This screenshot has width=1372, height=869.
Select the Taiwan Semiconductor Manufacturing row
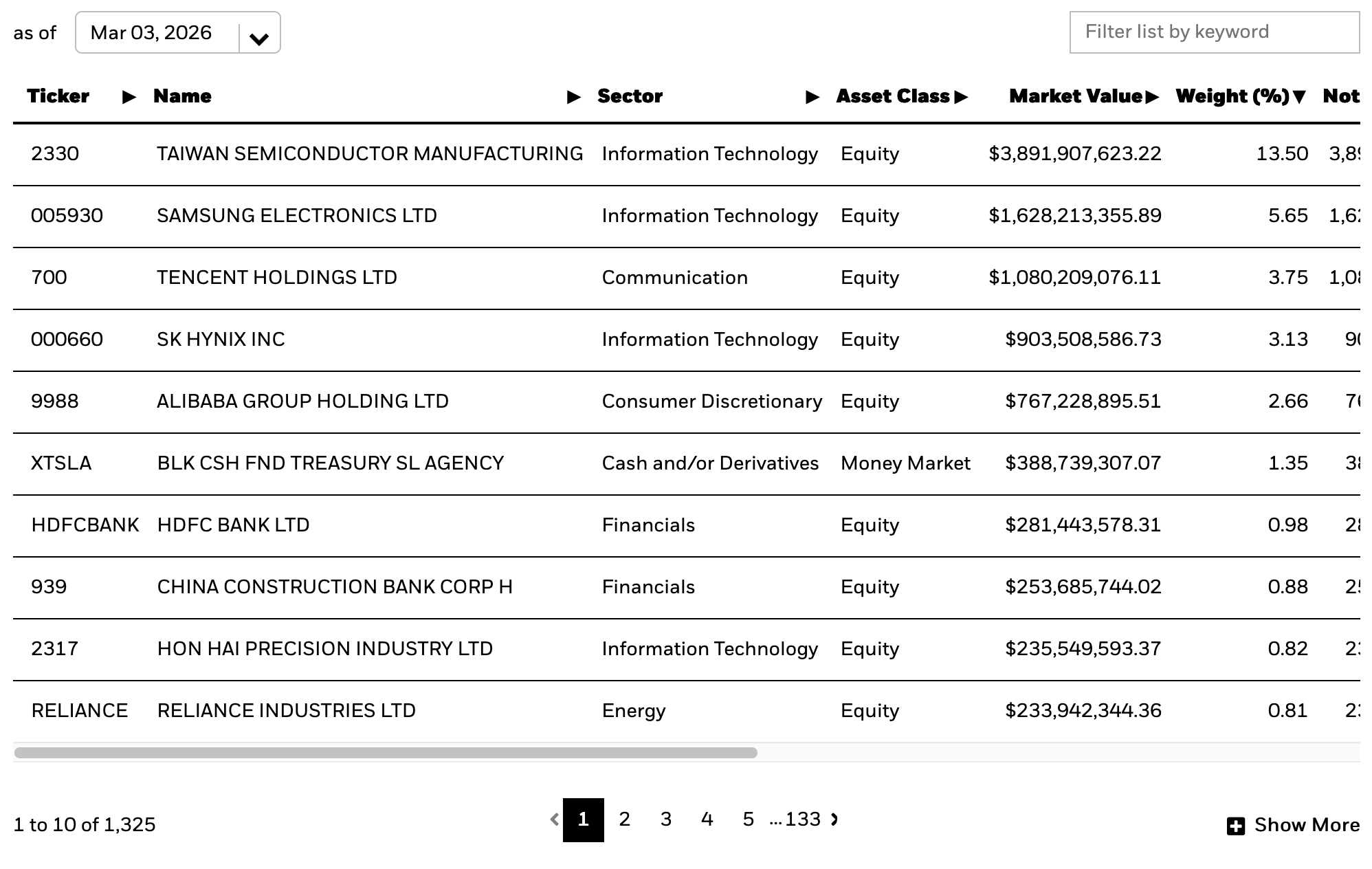coord(370,154)
